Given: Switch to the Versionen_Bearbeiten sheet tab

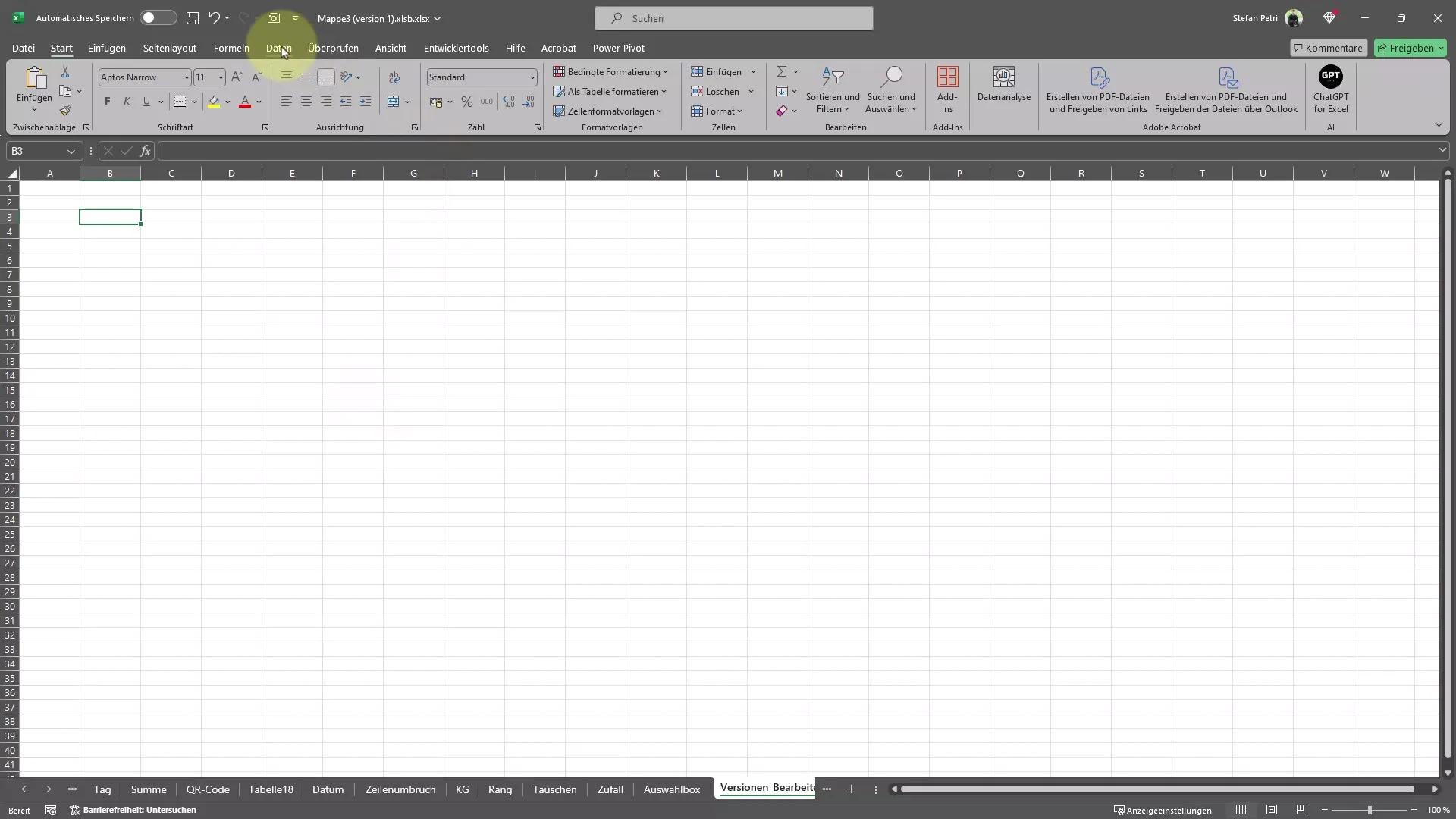Looking at the screenshot, I should tap(765, 789).
